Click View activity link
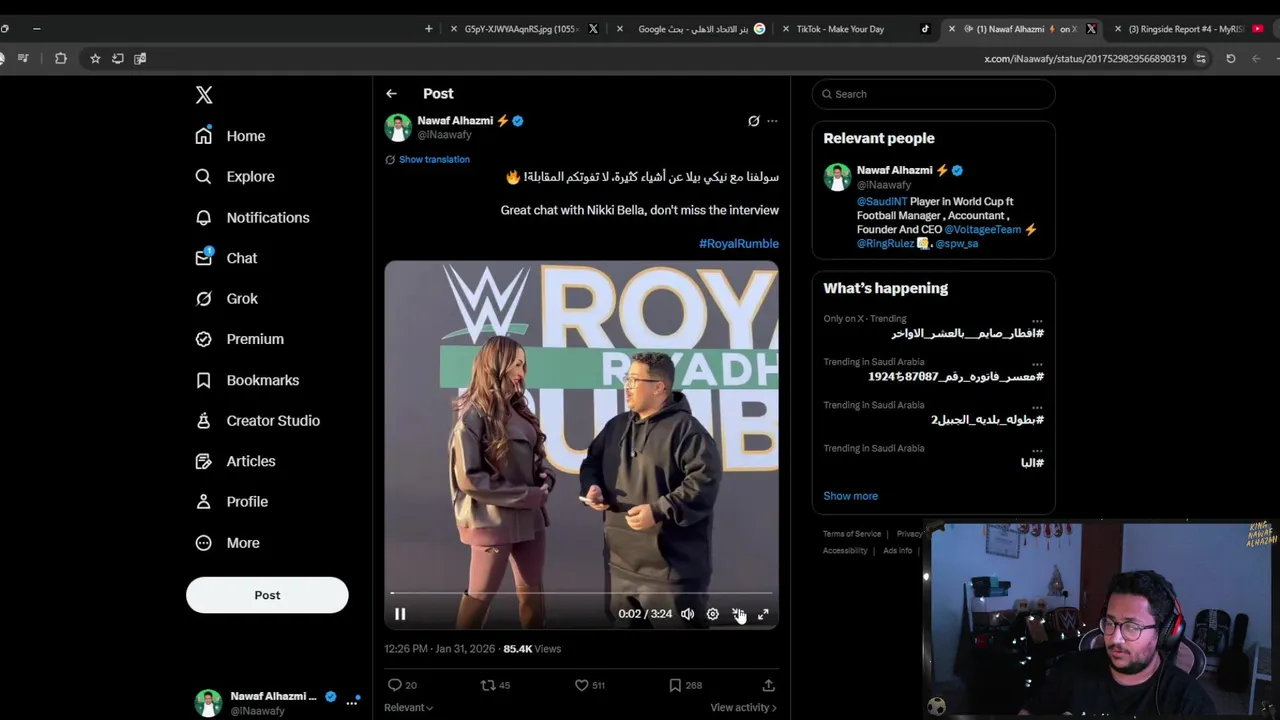This screenshot has width=1280, height=720. click(743, 708)
